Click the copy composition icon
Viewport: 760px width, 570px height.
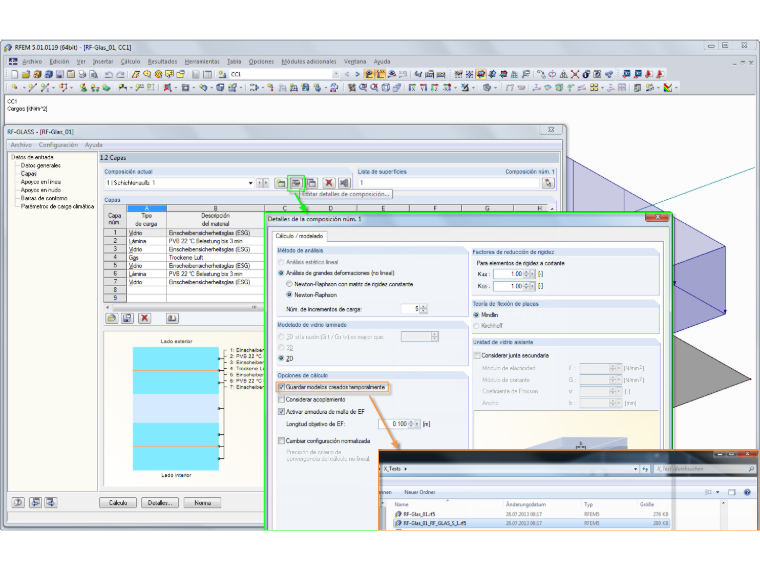tap(312, 183)
